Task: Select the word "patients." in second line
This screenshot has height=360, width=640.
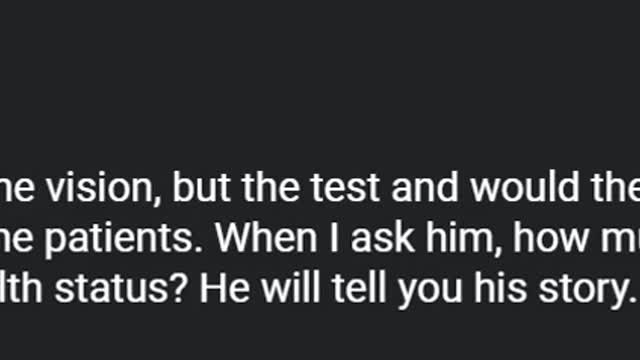Action: coord(124,239)
